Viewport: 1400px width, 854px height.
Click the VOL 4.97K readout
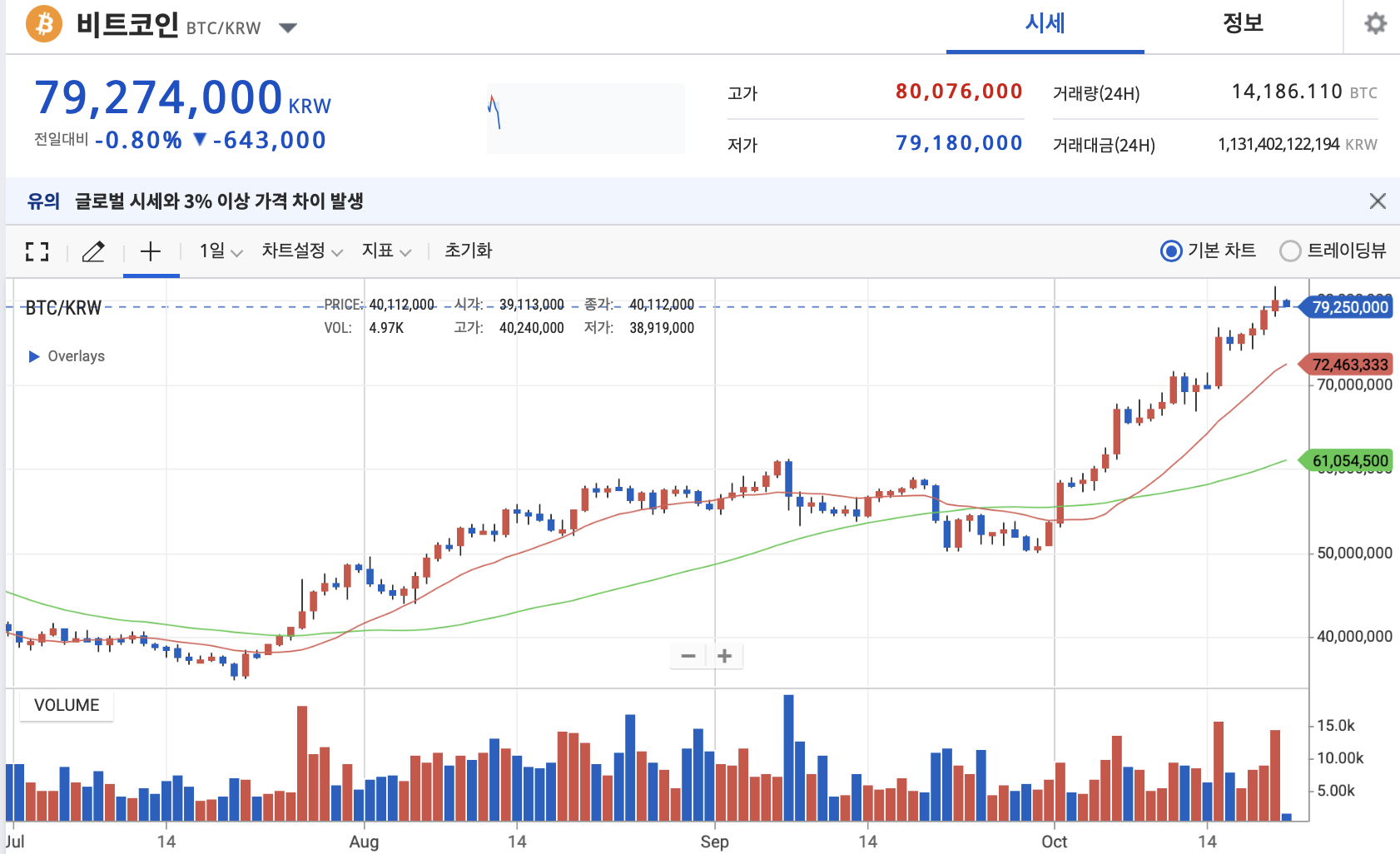(x=364, y=328)
